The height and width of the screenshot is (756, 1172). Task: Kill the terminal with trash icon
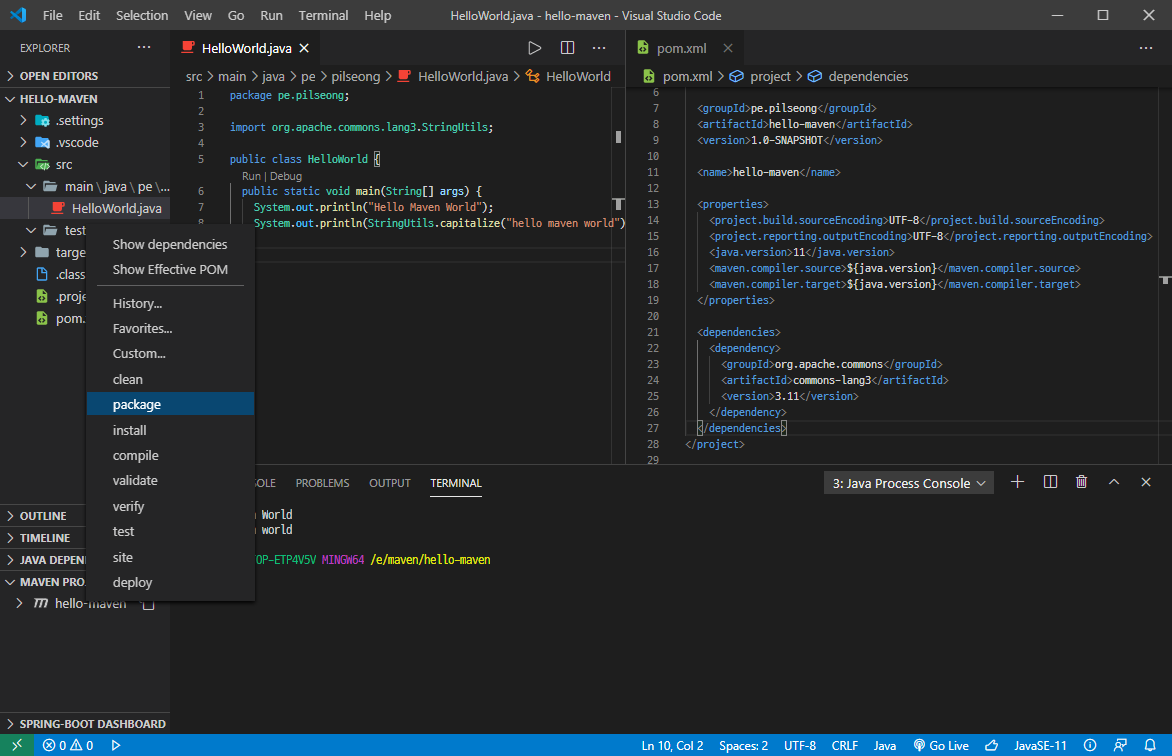coord(1082,482)
